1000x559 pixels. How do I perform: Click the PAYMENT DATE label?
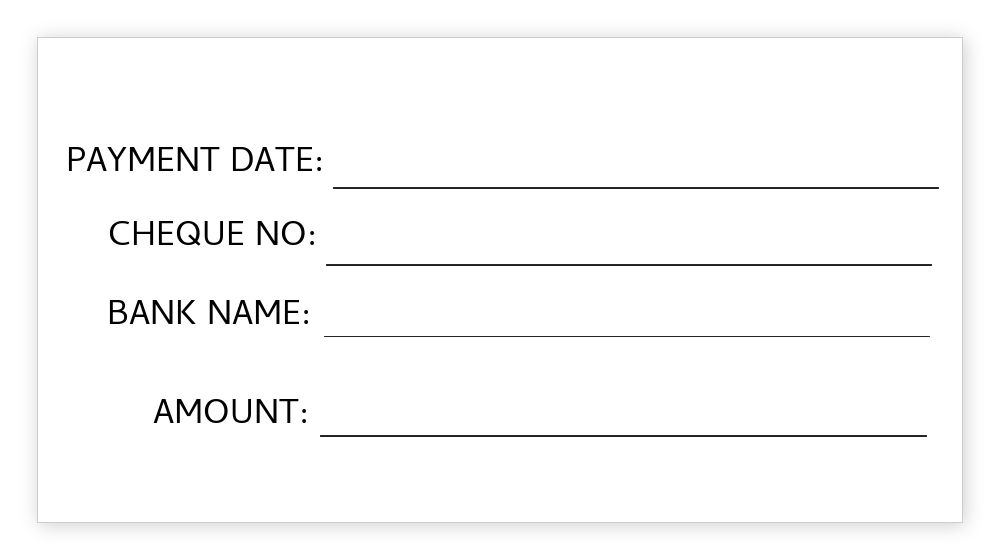194,160
